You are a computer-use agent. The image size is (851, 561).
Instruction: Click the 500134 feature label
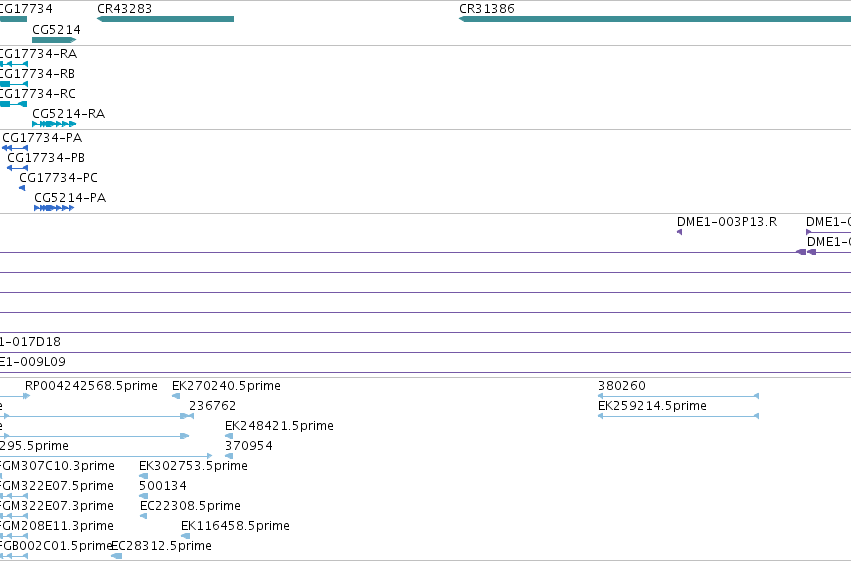[x=163, y=486]
